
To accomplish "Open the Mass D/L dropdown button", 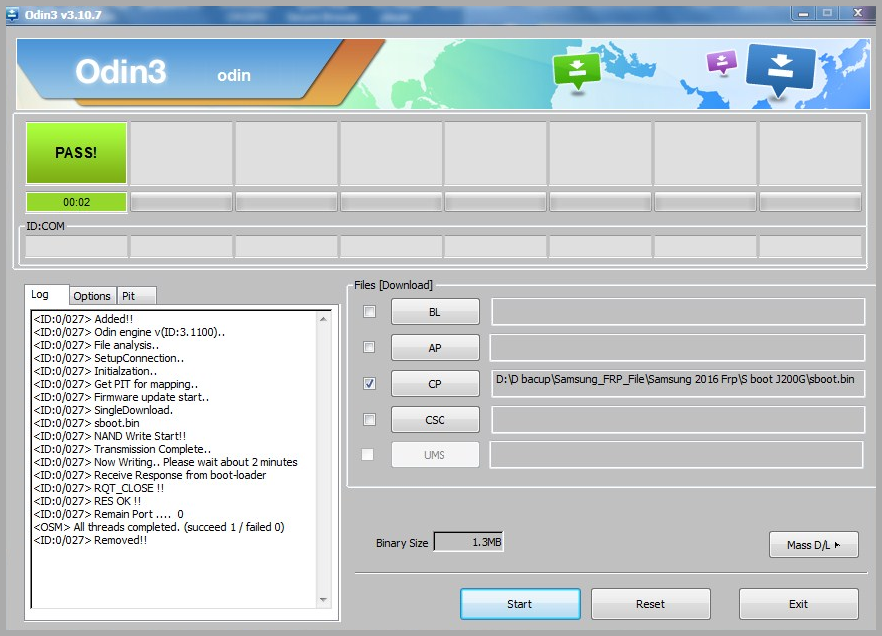I will [813, 544].
